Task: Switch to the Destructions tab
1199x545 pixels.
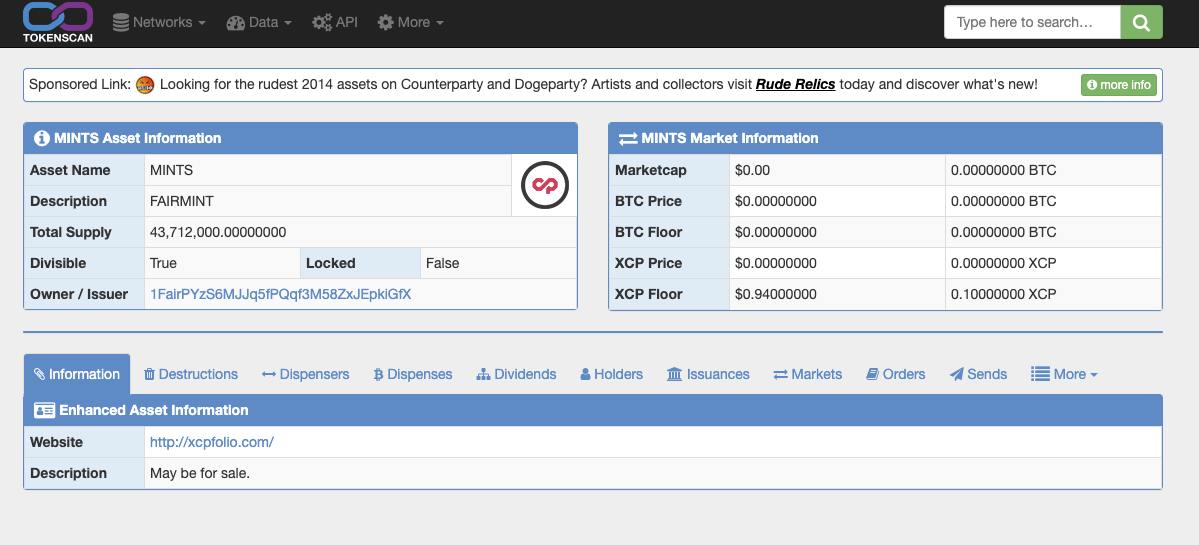Action: pos(191,374)
